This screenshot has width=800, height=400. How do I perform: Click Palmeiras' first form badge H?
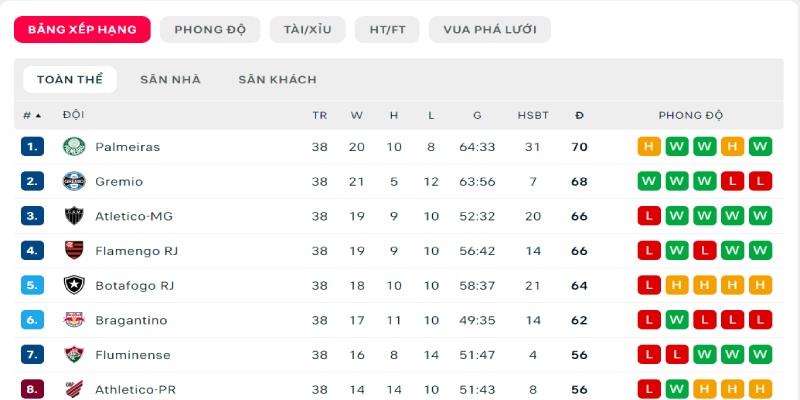tap(649, 147)
